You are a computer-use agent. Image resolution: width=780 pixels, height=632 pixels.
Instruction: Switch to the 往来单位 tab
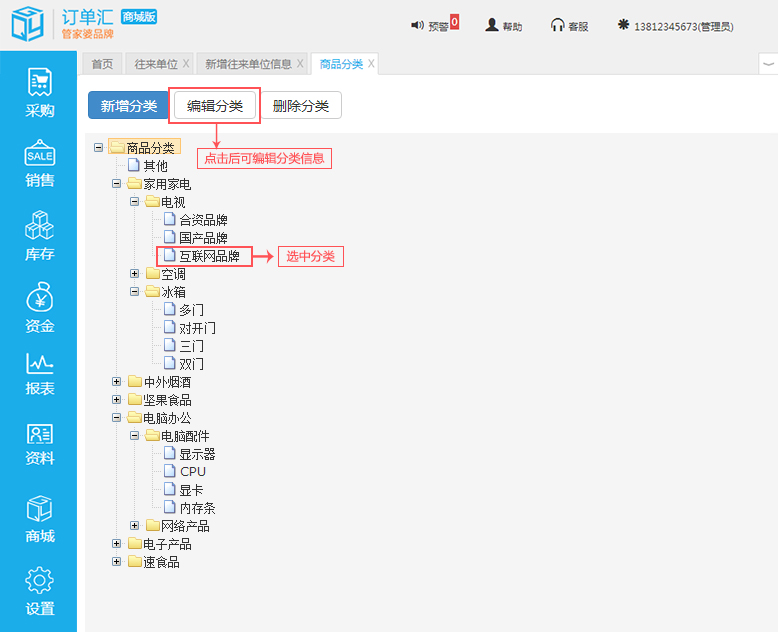[x=156, y=64]
